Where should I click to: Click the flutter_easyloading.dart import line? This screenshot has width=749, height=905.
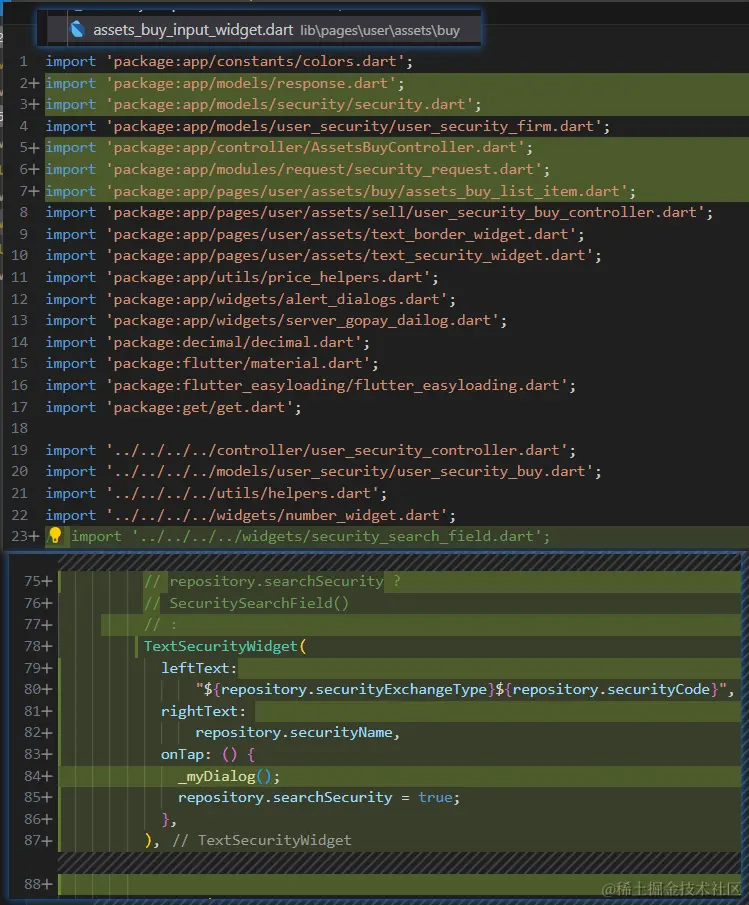[310, 386]
